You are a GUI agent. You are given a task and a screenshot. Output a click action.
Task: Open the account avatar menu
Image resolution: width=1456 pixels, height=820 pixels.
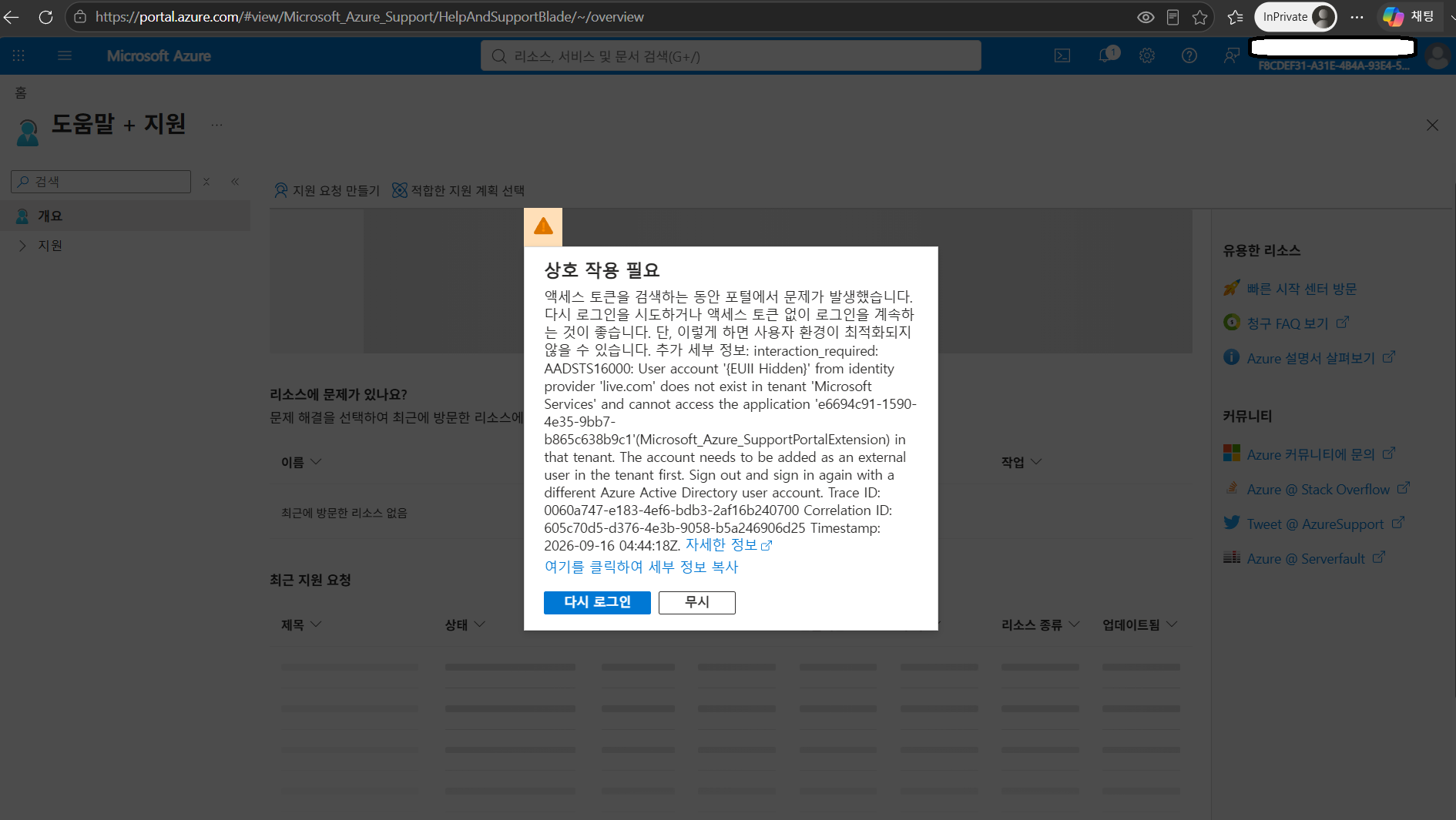(x=1438, y=55)
